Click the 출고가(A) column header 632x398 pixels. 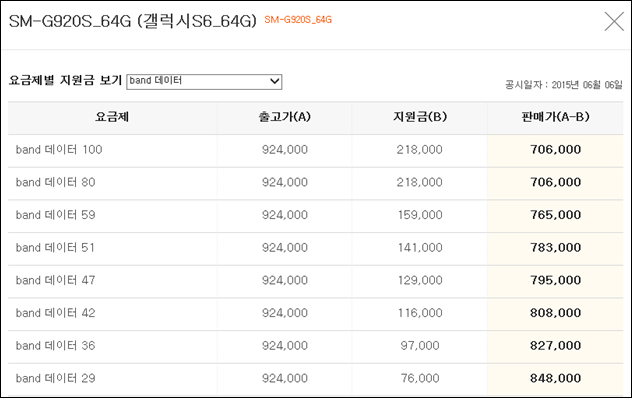(x=285, y=117)
